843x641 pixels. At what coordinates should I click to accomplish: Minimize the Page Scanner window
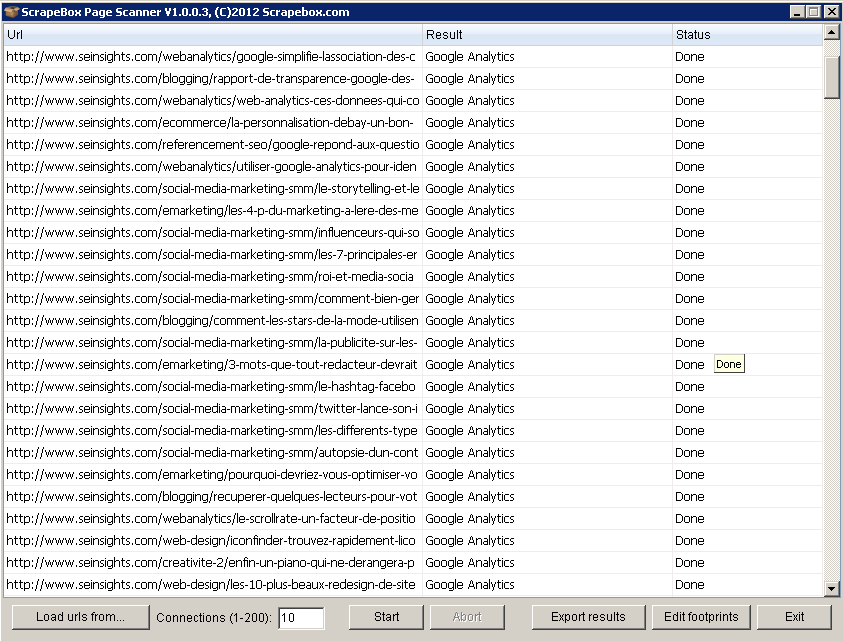(797, 12)
